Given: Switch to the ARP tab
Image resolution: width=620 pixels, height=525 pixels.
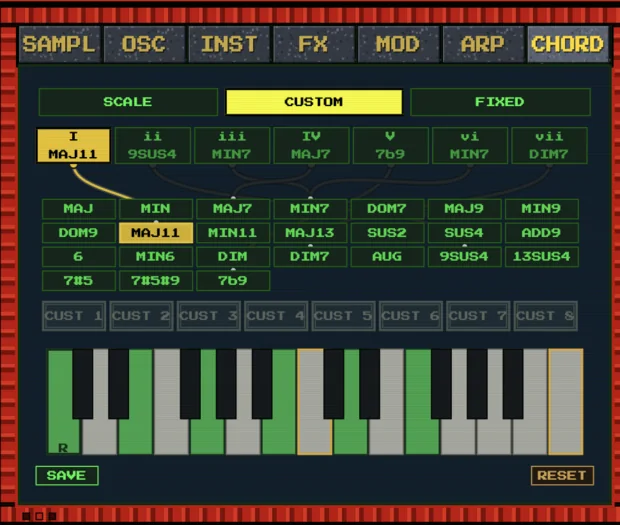Looking at the screenshot, I should tap(483, 44).
